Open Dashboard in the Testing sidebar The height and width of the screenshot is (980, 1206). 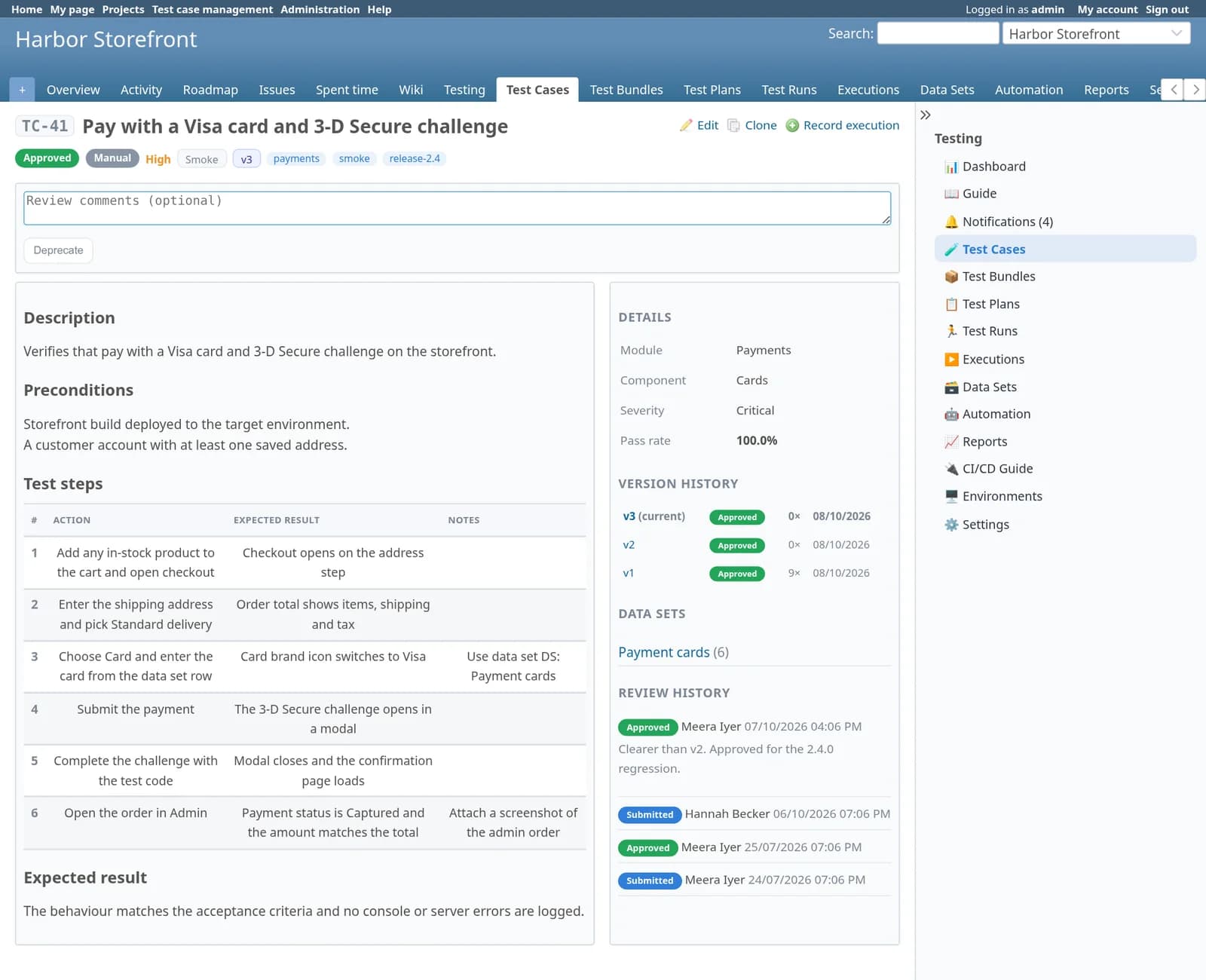[993, 167]
